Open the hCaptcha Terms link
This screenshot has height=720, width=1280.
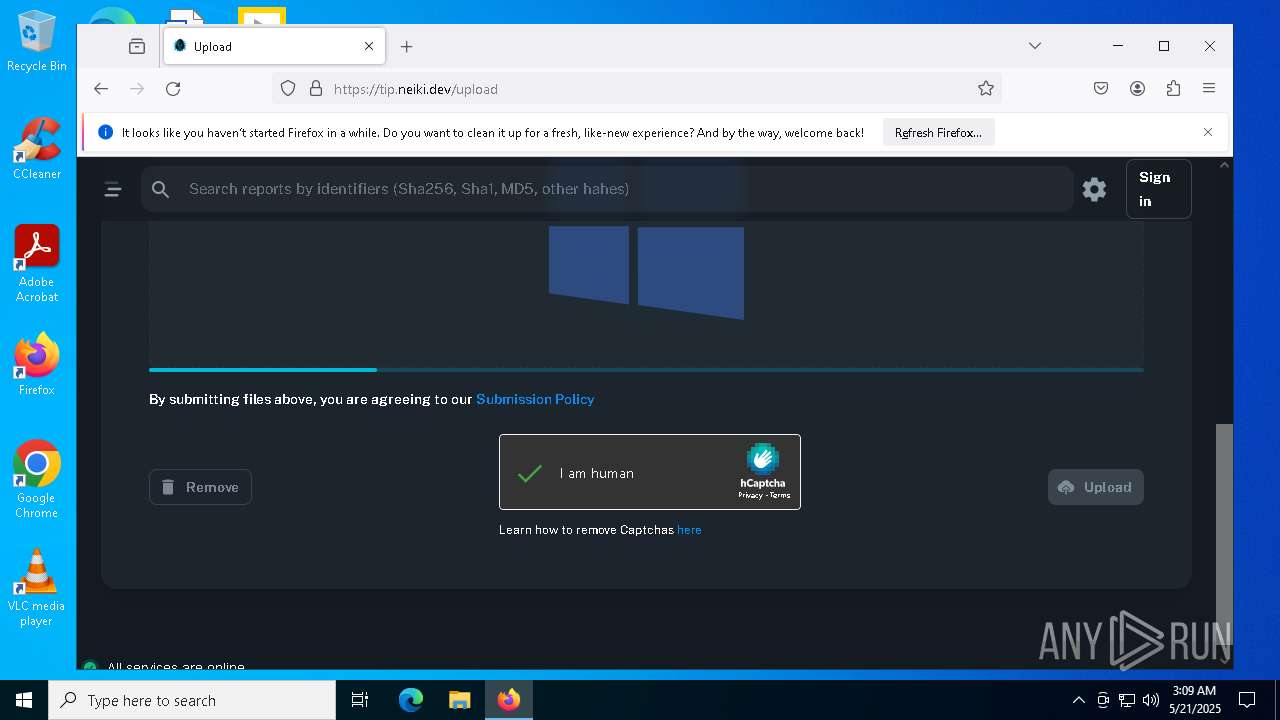tap(780, 495)
